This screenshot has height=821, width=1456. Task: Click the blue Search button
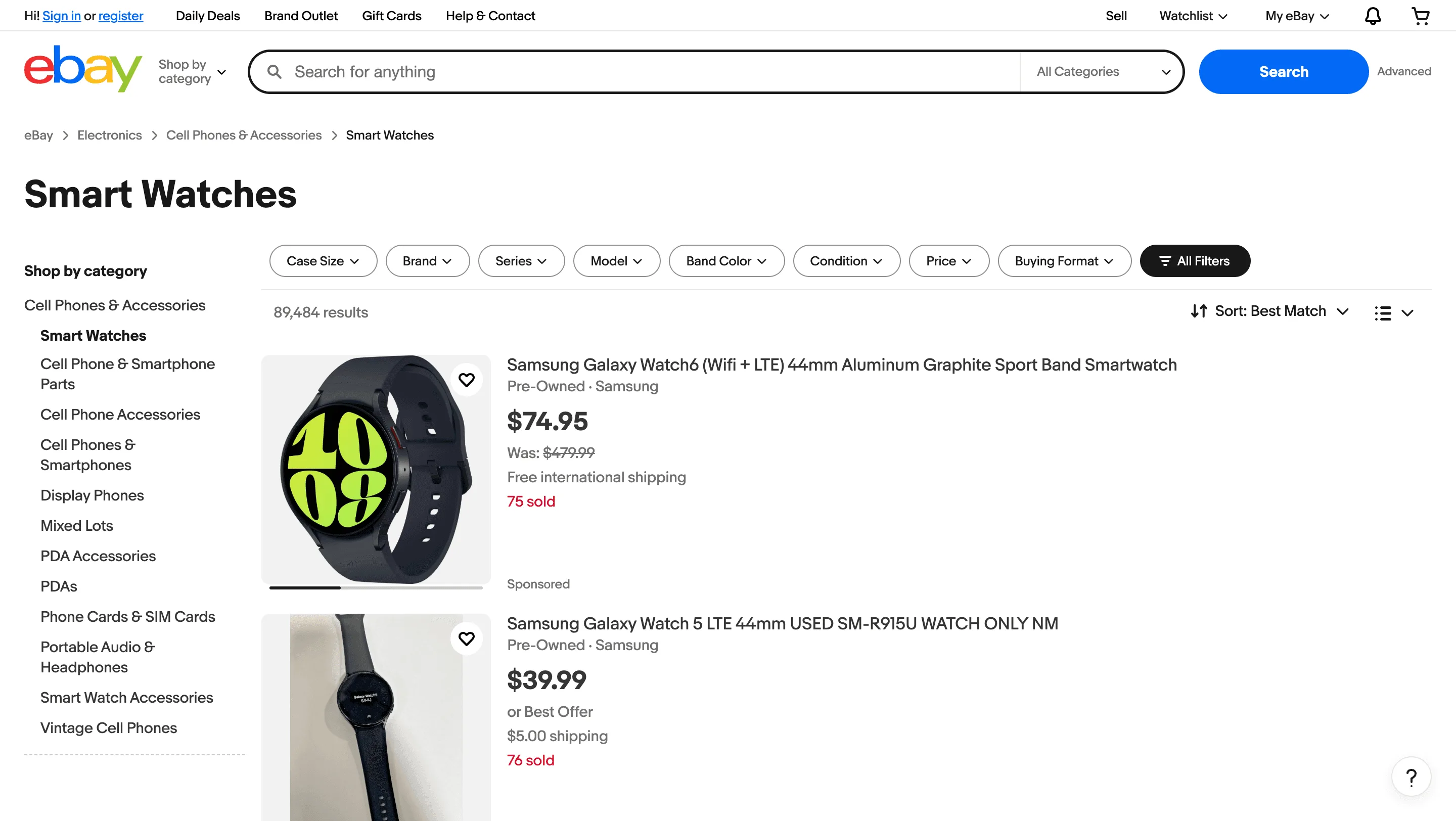pyautogui.click(x=1283, y=71)
